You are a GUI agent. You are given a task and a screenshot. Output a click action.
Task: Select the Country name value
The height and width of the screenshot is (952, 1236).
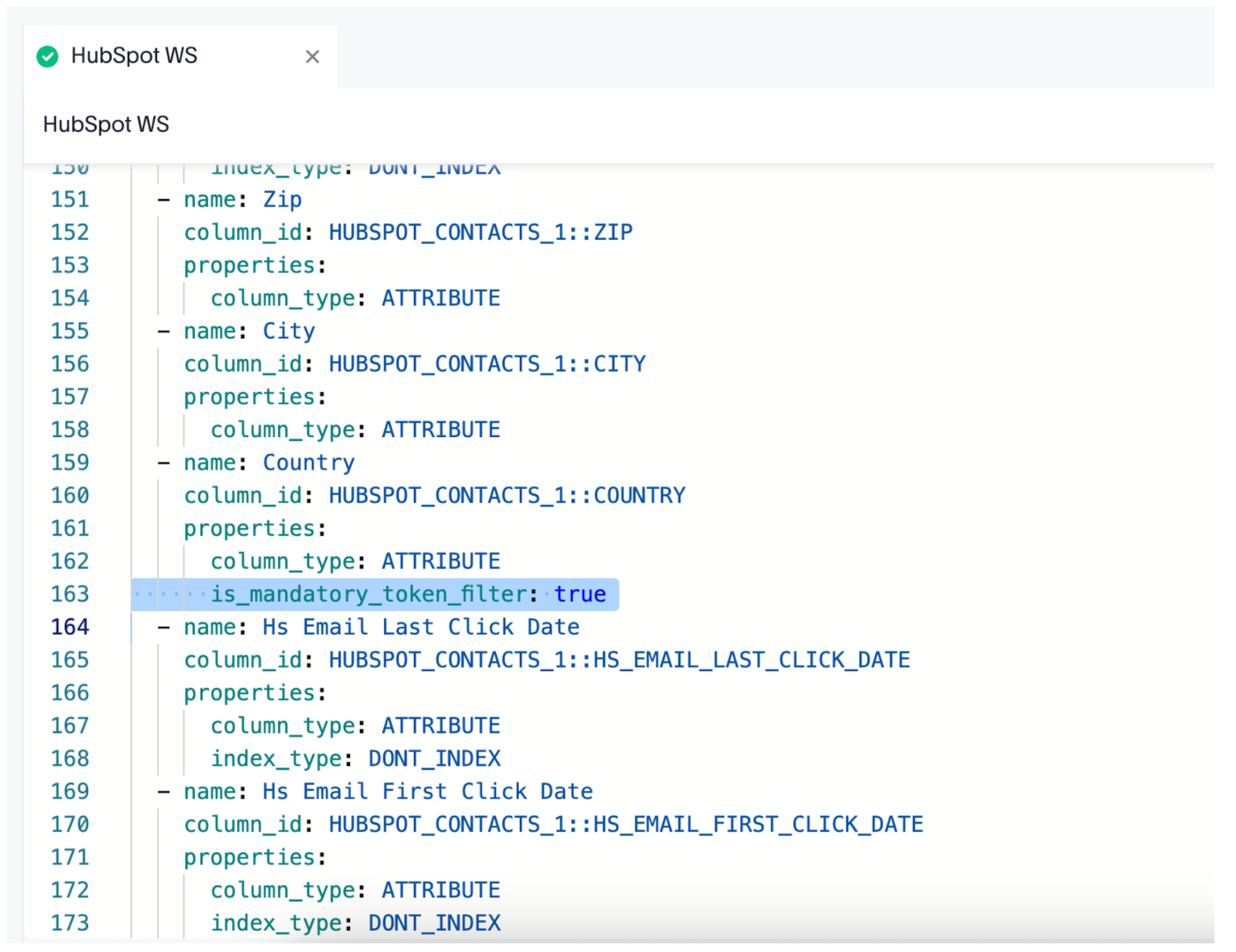pyautogui.click(x=308, y=462)
